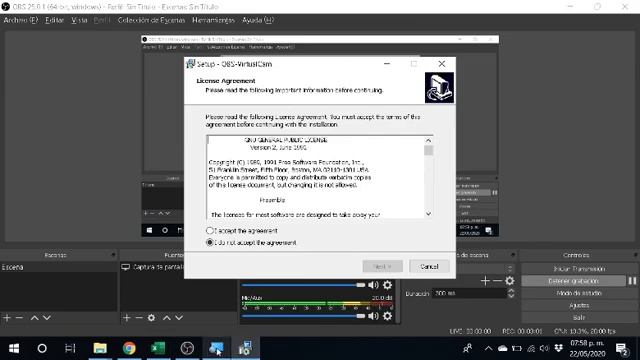Click the taskbar clock and date
The width and height of the screenshot is (640, 360).
587,348
